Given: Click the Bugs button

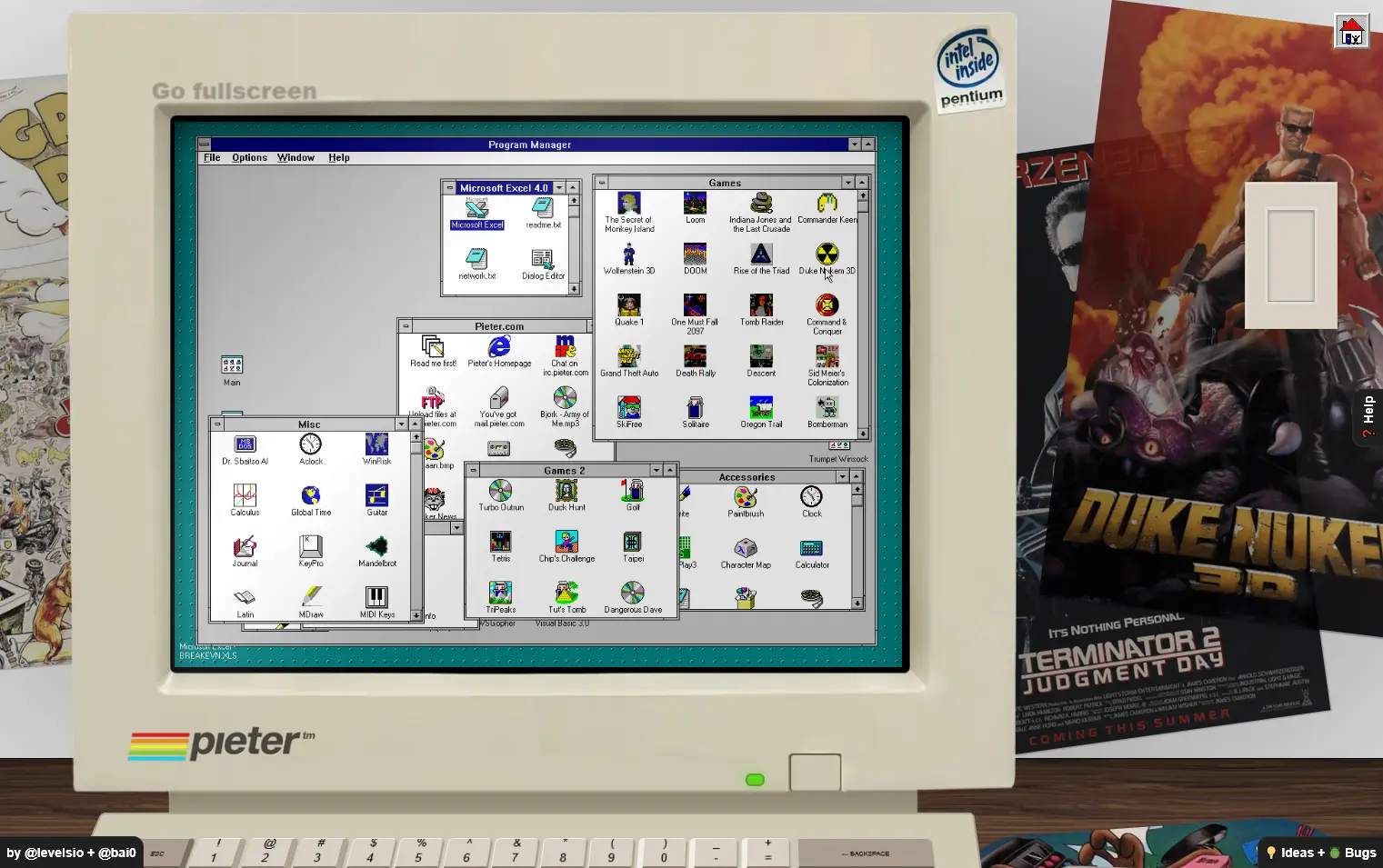Looking at the screenshot, I should tap(1353, 853).
